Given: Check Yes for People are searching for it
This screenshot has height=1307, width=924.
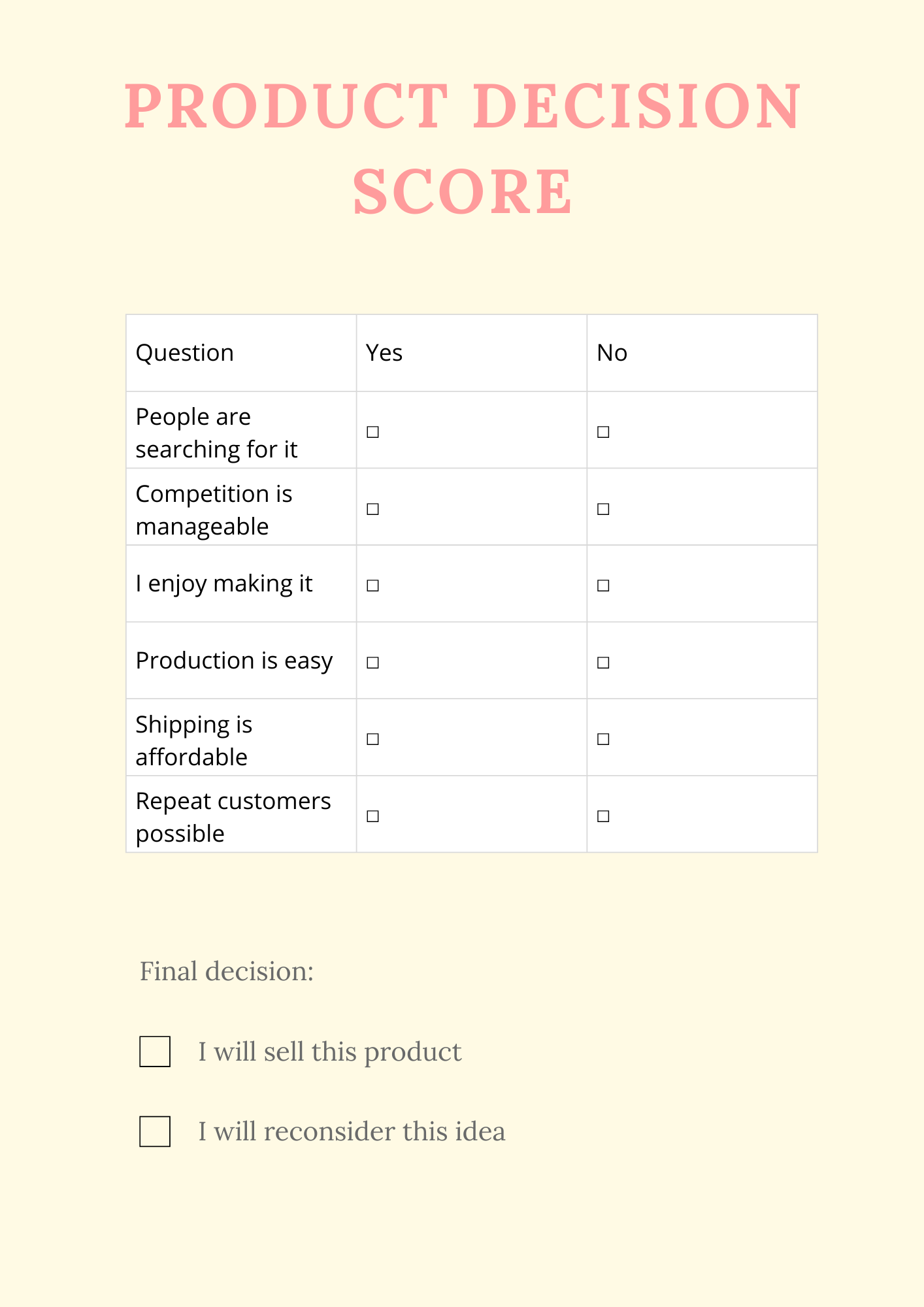Looking at the screenshot, I should [372, 432].
